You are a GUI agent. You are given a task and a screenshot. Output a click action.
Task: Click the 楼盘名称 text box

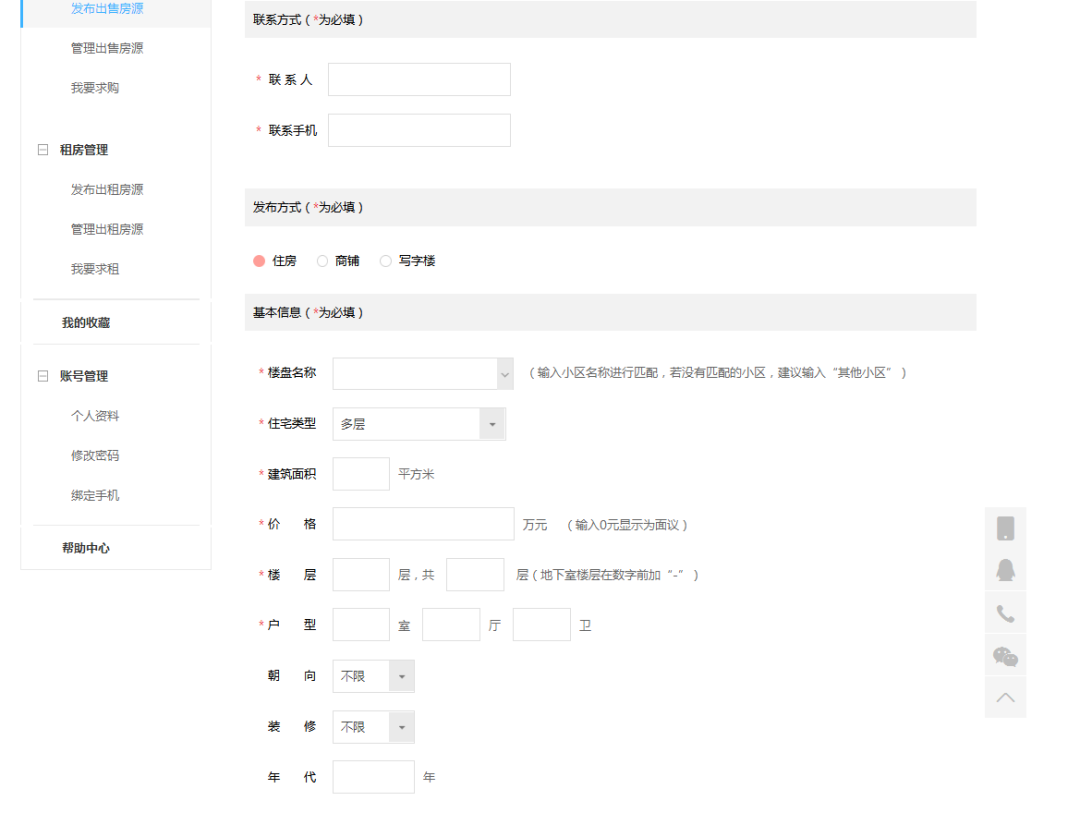[x=415, y=373]
